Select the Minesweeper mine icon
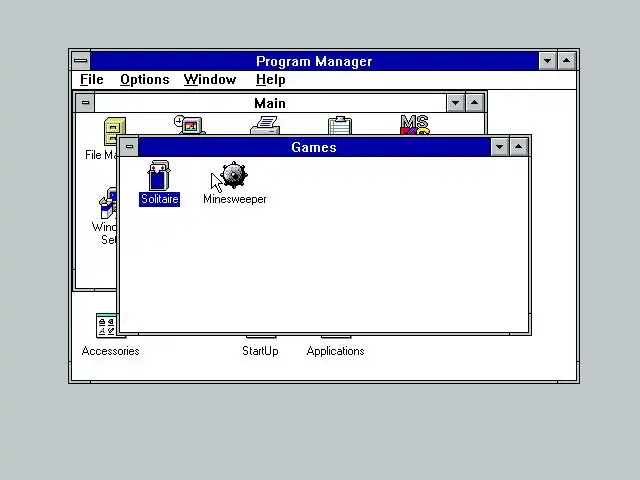This screenshot has height=480, width=640. (x=234, y=175)
